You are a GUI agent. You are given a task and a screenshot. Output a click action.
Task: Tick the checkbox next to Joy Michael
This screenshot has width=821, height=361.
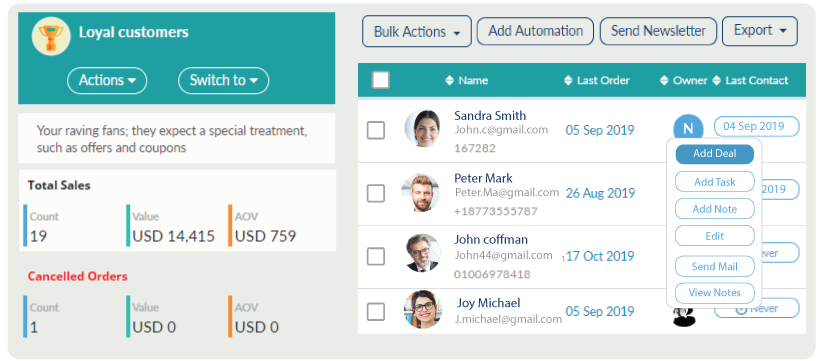point(376,312)
